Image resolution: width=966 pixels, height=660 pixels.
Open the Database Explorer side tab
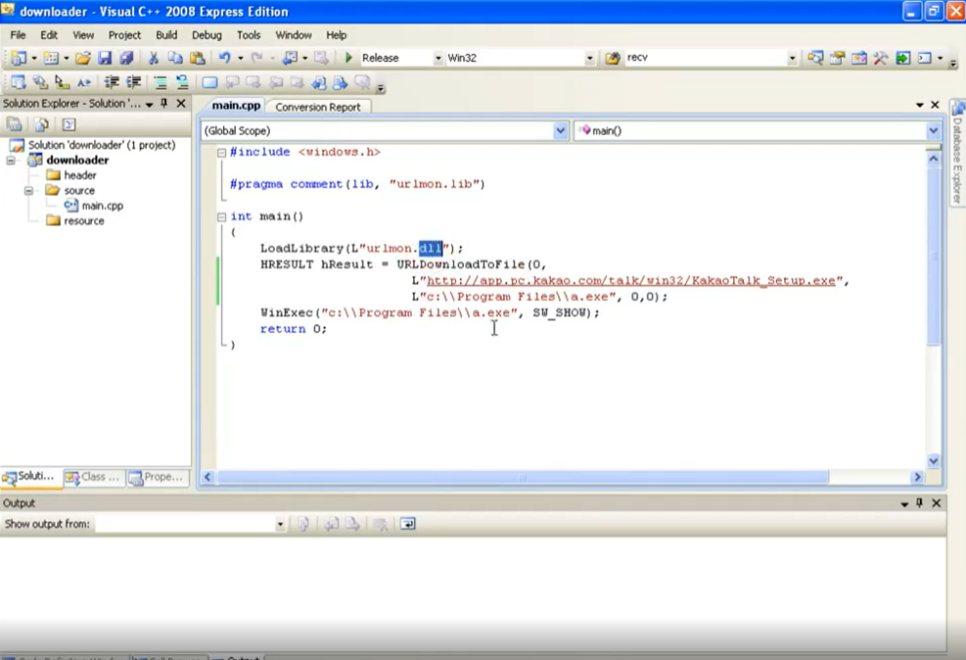pyautogui.click(x=957, y=153)
